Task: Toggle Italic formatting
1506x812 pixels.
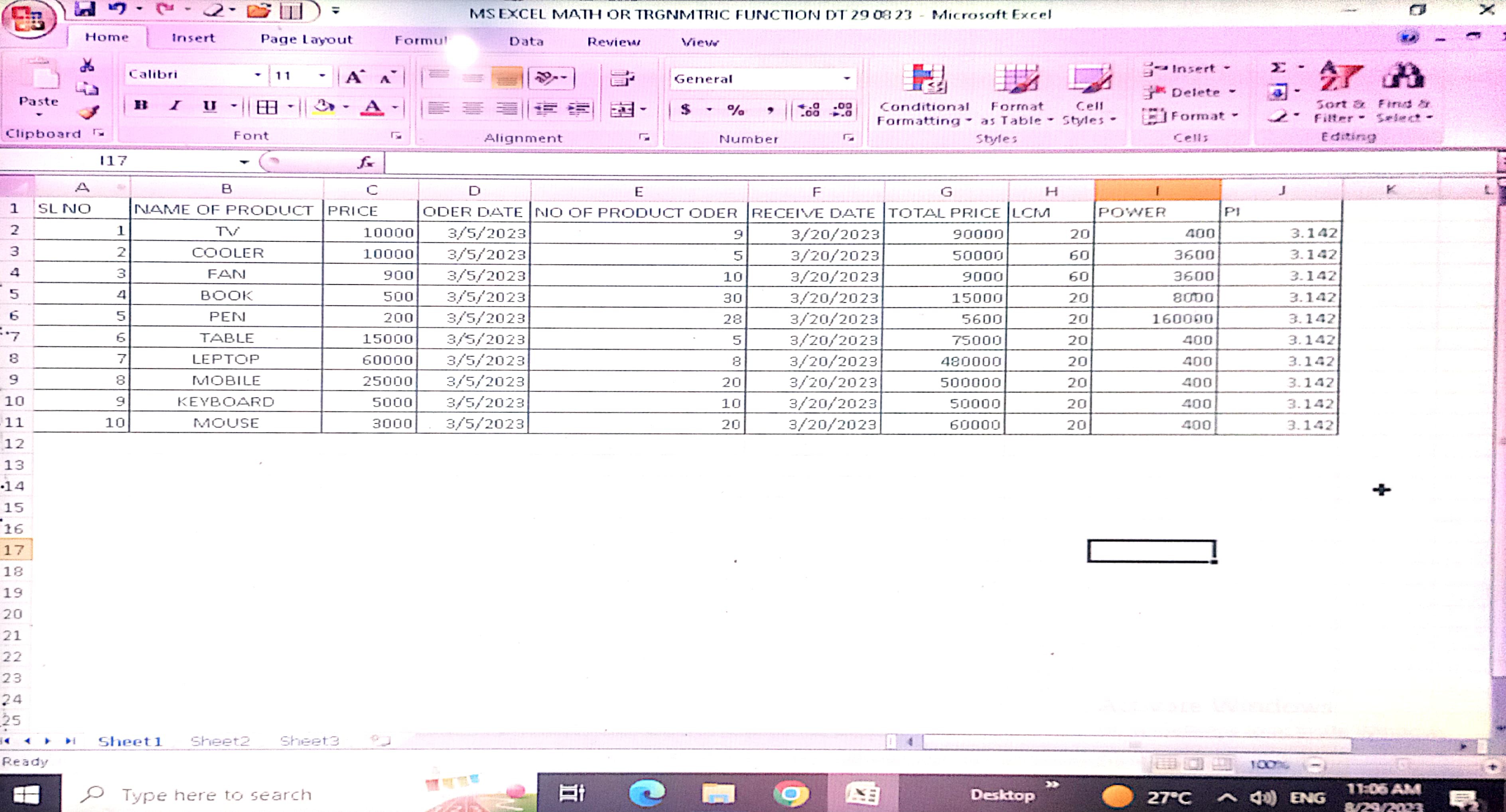Action: 175,106
